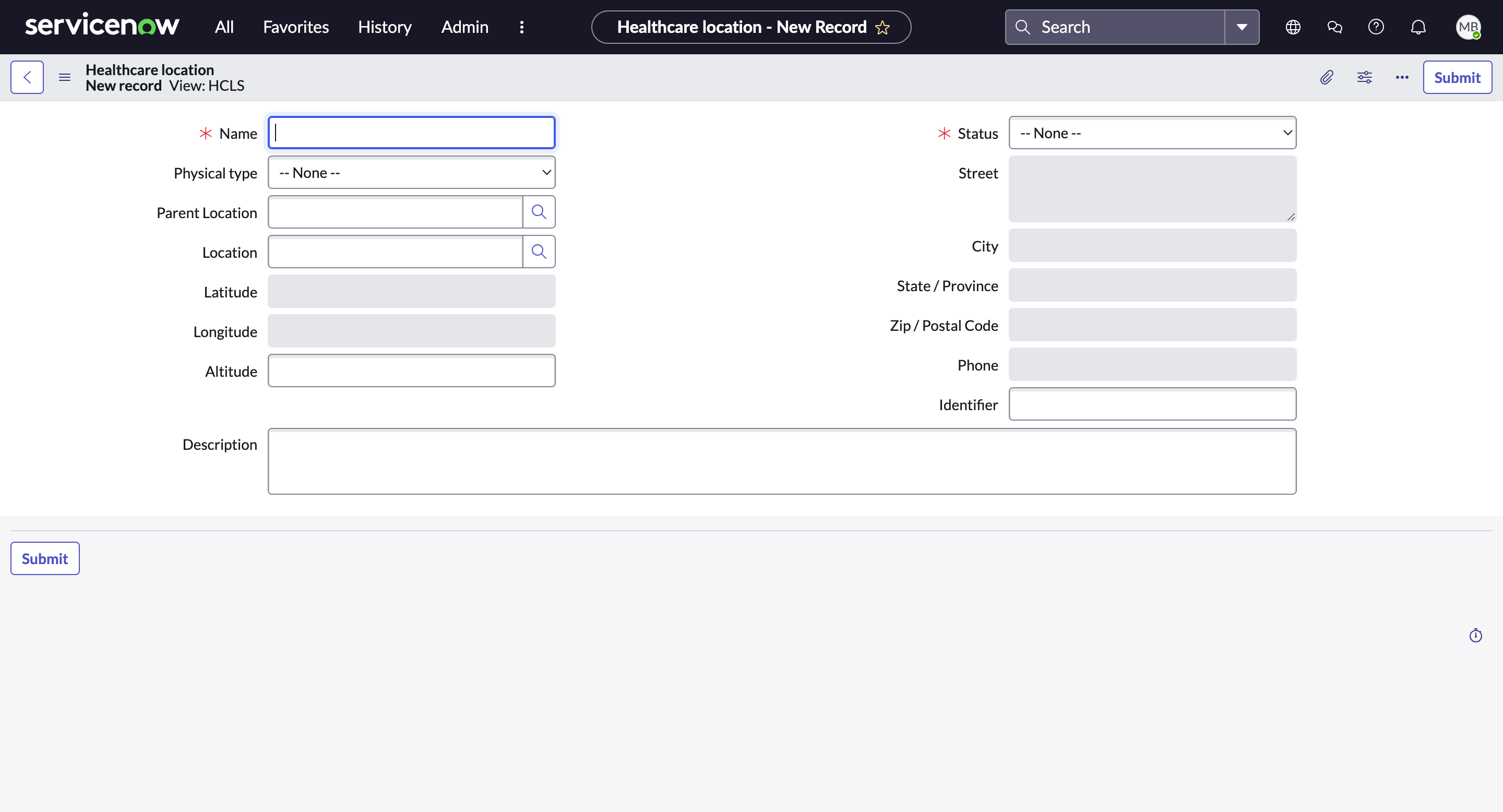This screenshot has width=1503, height=812.
Task: Open lookup for Location field
Action: [539, 252]
